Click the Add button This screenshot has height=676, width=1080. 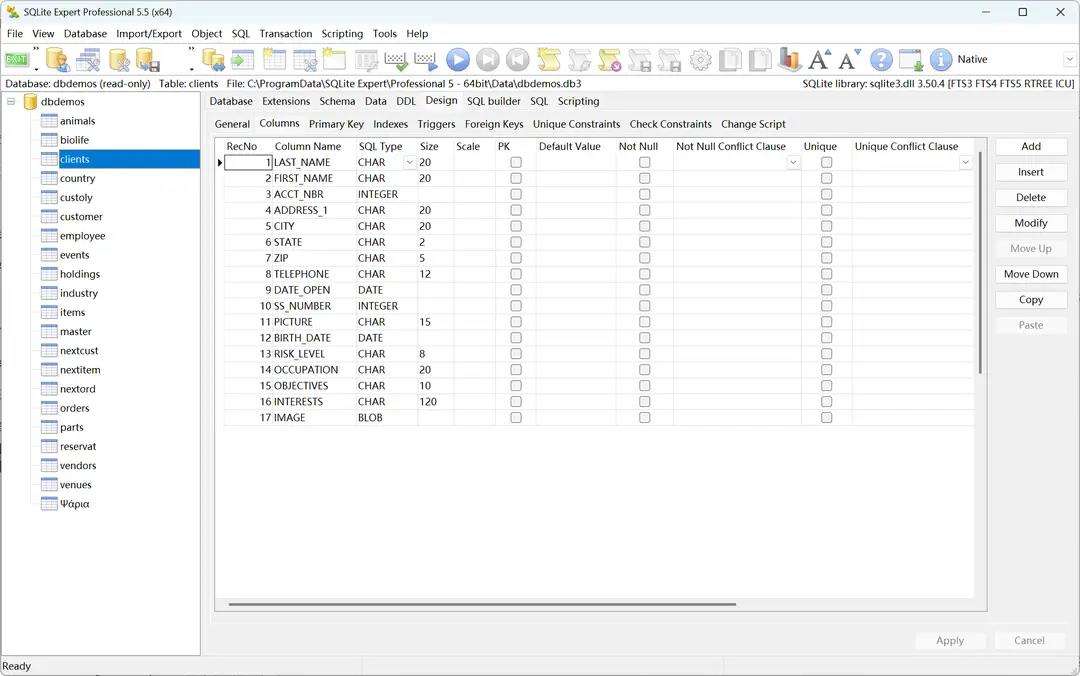tap(1030, 146)
